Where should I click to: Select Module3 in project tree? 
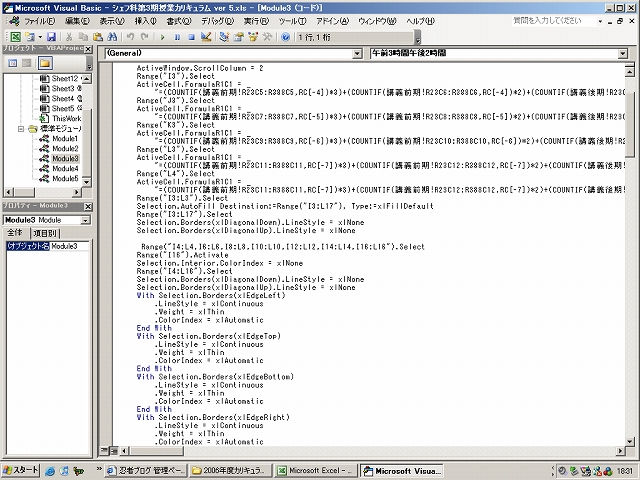pyautogui.click(x=65, y=158)
